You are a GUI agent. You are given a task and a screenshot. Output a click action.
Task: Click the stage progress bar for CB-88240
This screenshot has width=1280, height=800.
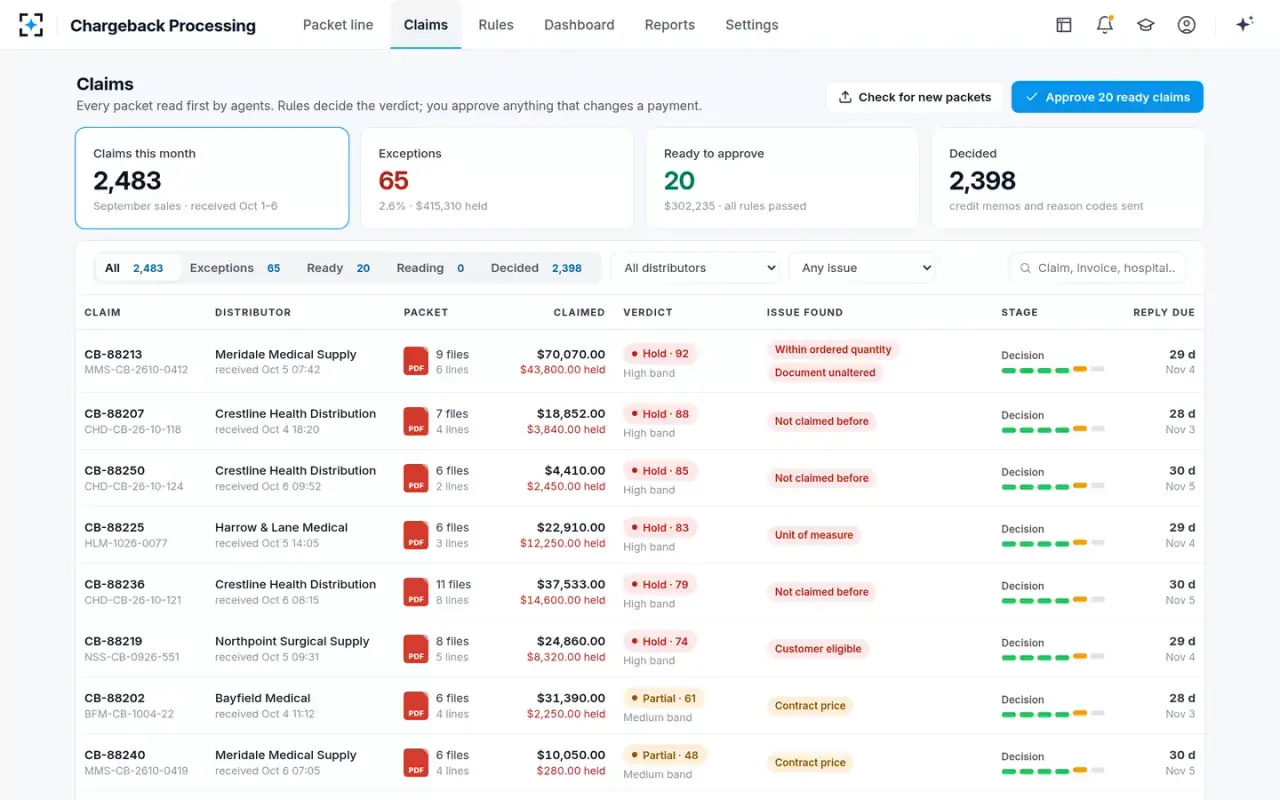[1053, 771]
